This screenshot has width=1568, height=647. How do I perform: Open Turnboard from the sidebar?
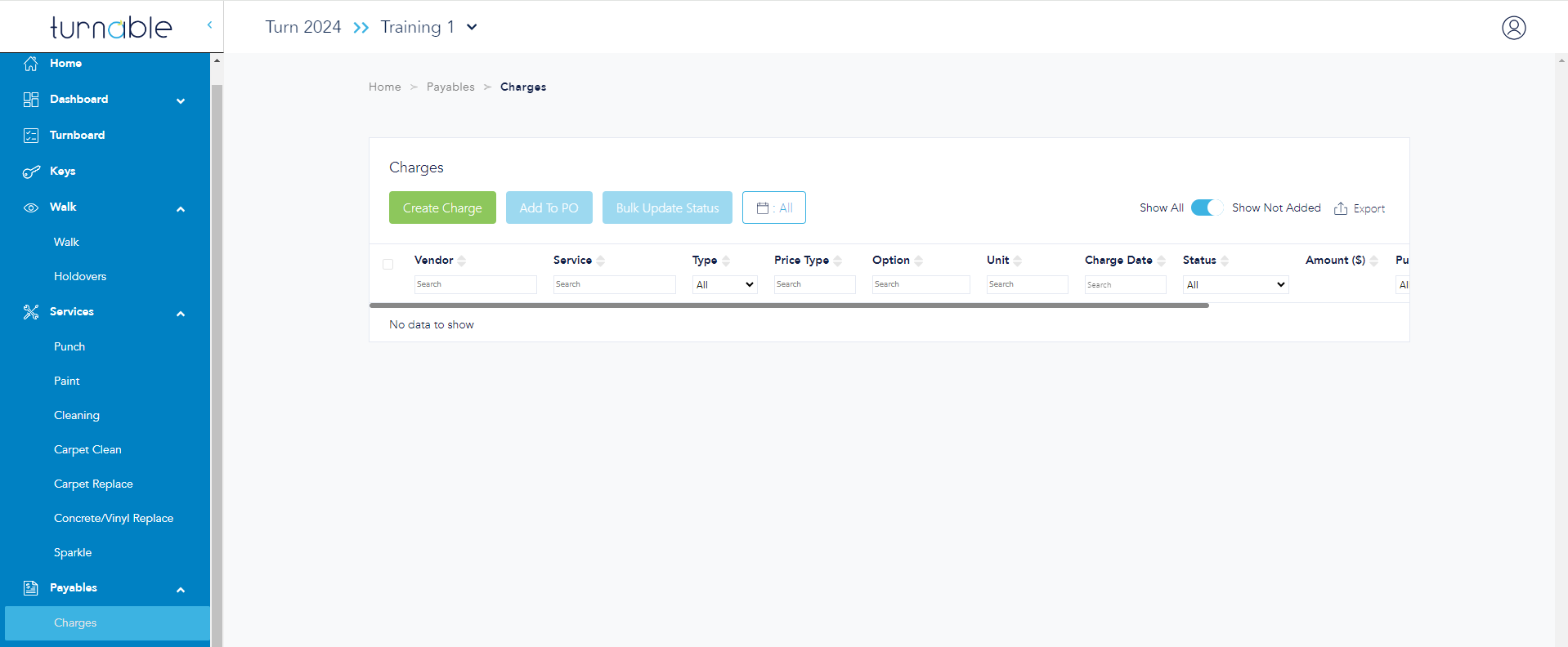click(77, 135)
